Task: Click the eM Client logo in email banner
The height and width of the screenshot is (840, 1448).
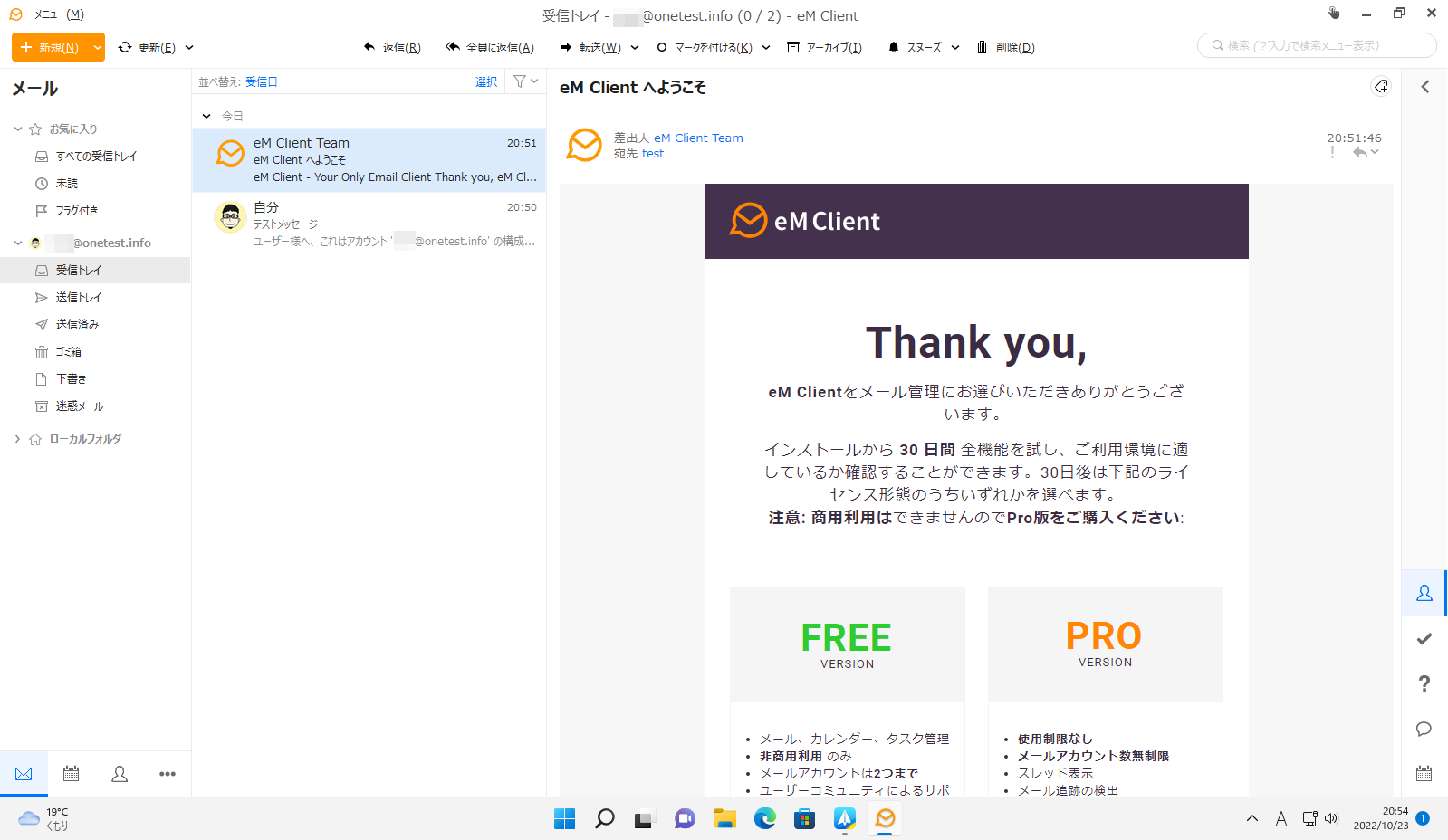Action: point(805,221)
